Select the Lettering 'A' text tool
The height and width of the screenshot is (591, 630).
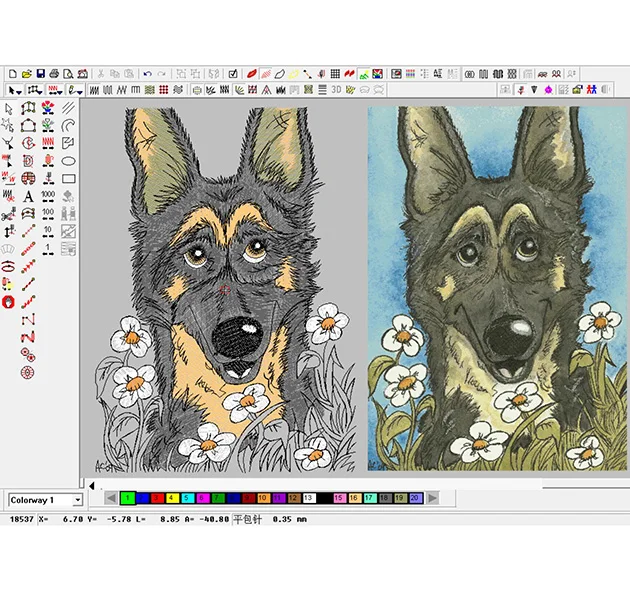[x=28, y=196]
